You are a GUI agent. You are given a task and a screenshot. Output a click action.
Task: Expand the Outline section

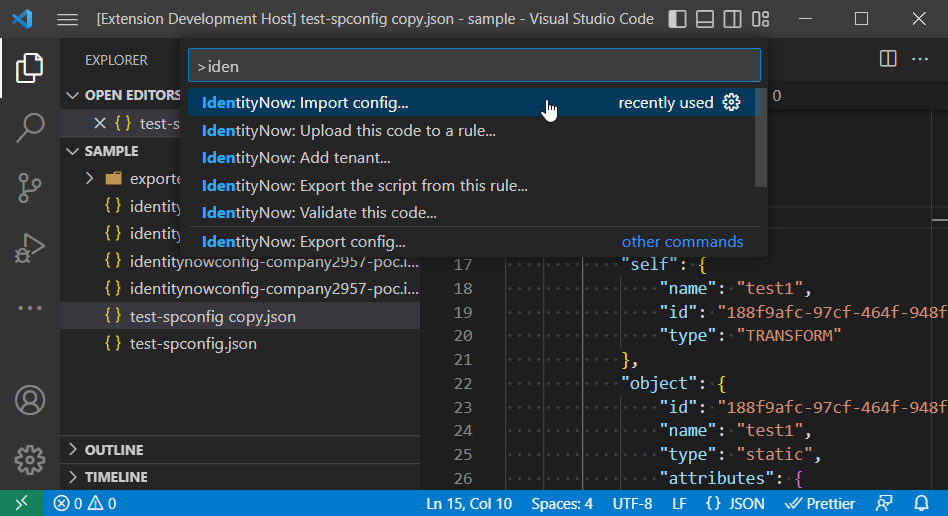[x=73, y=449]
